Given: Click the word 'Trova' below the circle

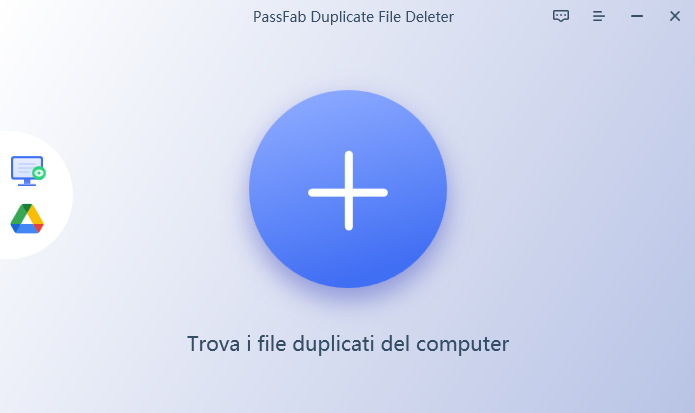Looking at the screenshot, I should pyautogui.click(x=214, y=344).
